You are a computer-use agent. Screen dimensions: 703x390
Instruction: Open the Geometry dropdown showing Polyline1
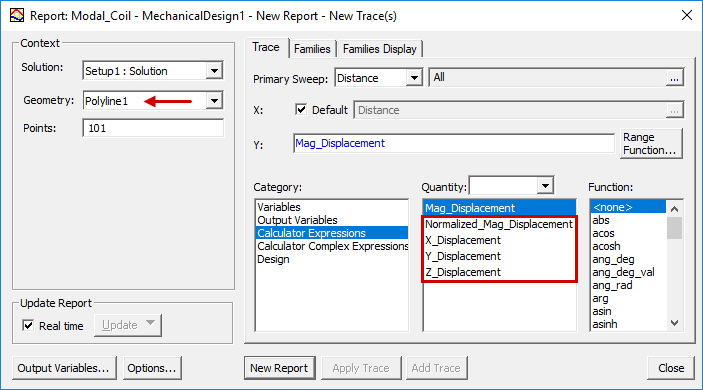214,100
